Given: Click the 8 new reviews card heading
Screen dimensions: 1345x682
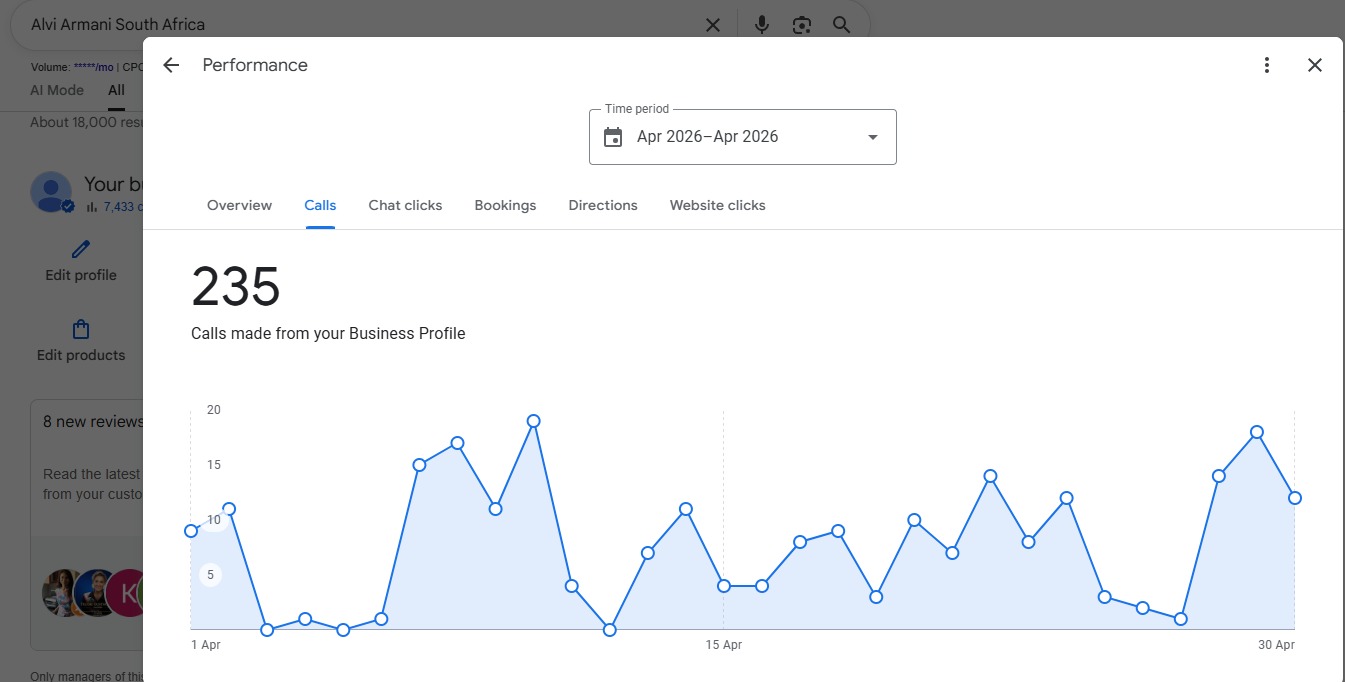Looking at the screenshot, I should 93,422.
